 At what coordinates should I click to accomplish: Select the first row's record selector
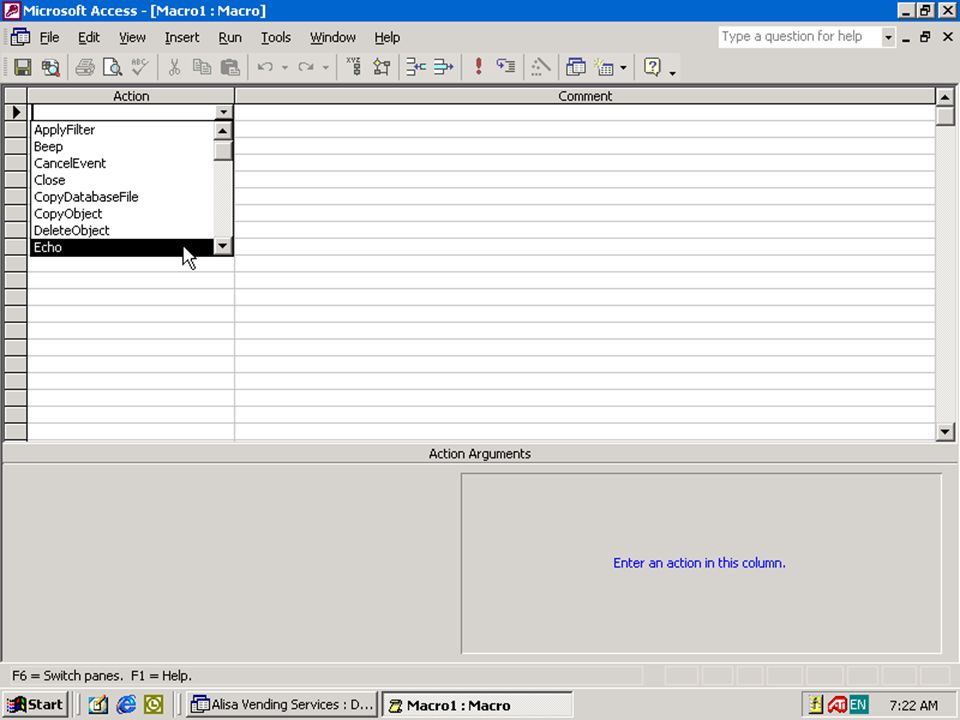[x=16, y=113]
